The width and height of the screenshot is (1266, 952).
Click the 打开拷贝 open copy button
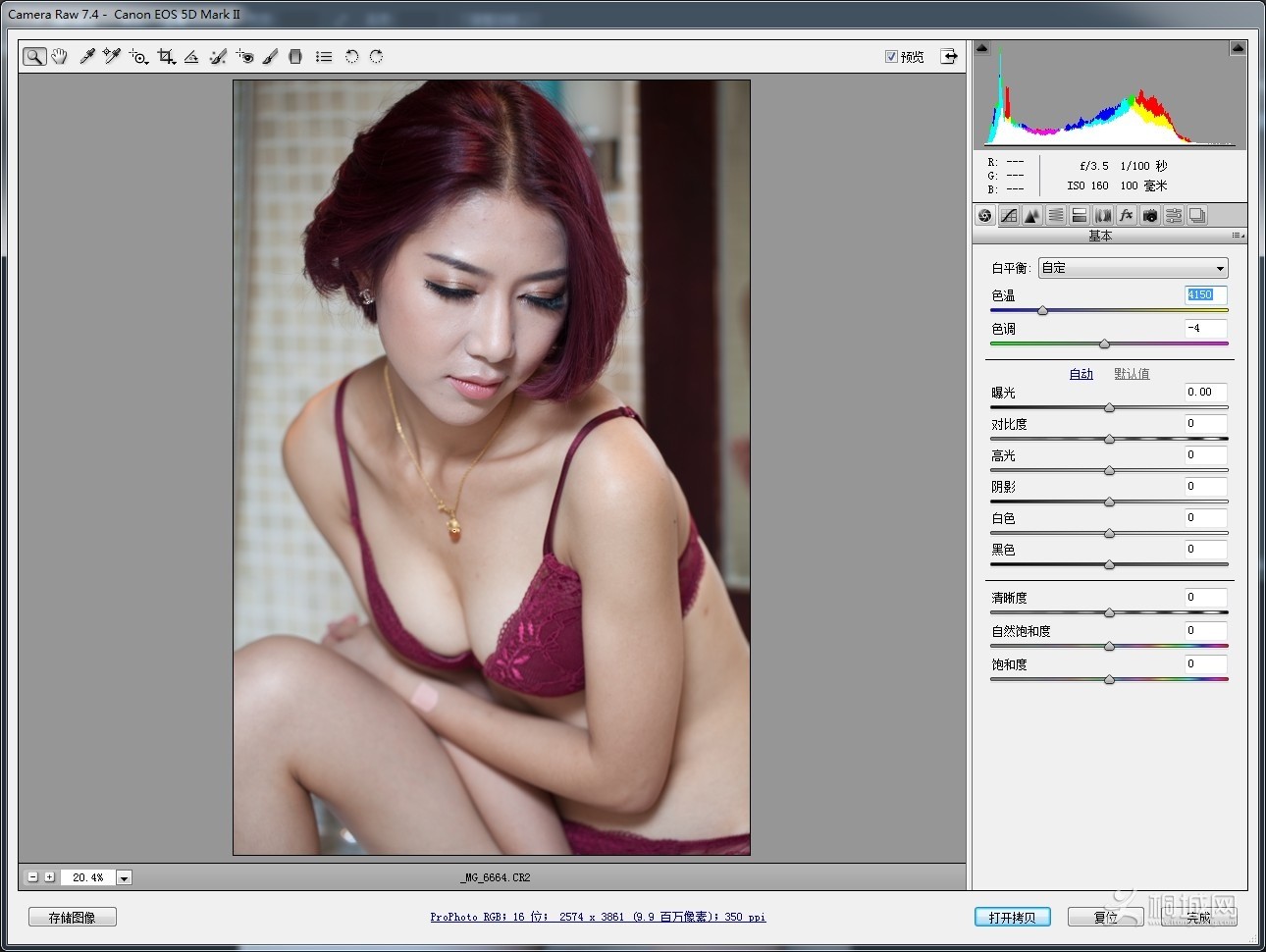point(1012,917)
